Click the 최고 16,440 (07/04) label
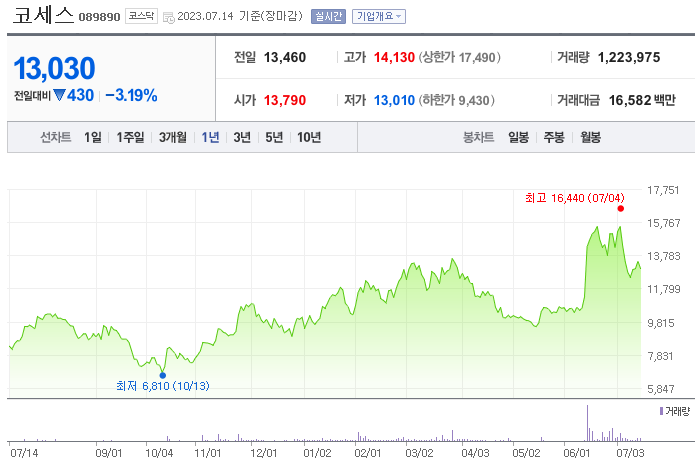 click(x=575, y=198)
